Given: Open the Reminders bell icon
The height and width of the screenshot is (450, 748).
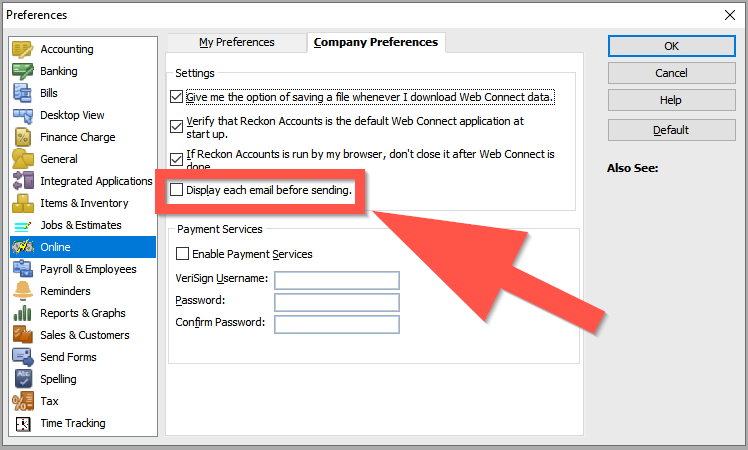Looking at the screenshot, I should point(22,291).
